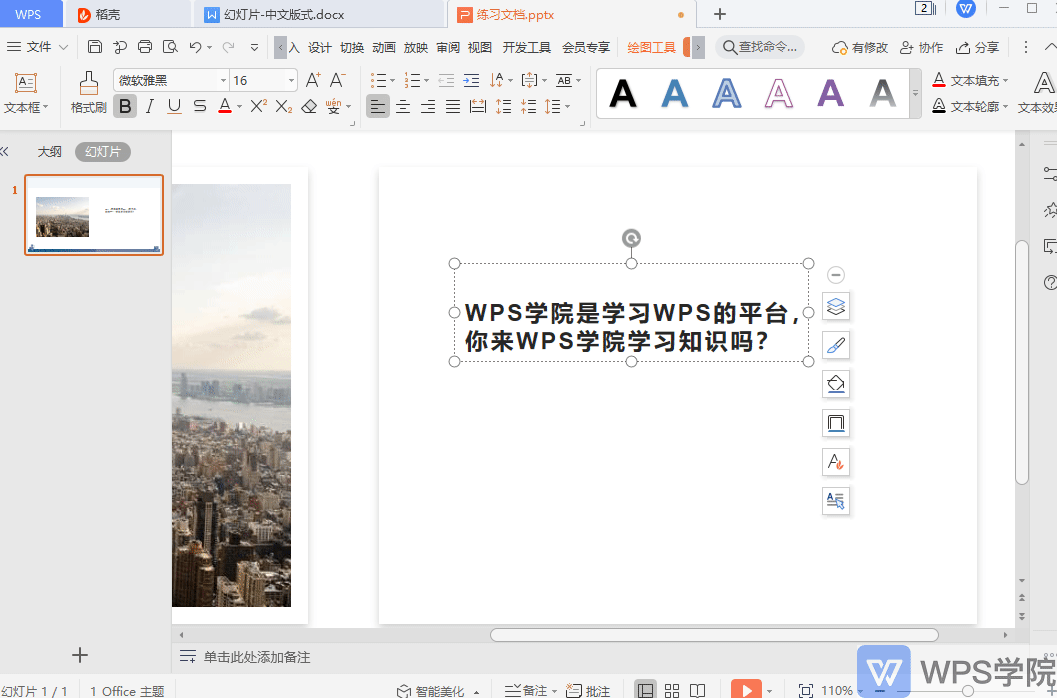Open the 绘图工具 drawing tools tab
Image resolution: width=1057 pixels, height=698 pixels.
coord(651,47)
